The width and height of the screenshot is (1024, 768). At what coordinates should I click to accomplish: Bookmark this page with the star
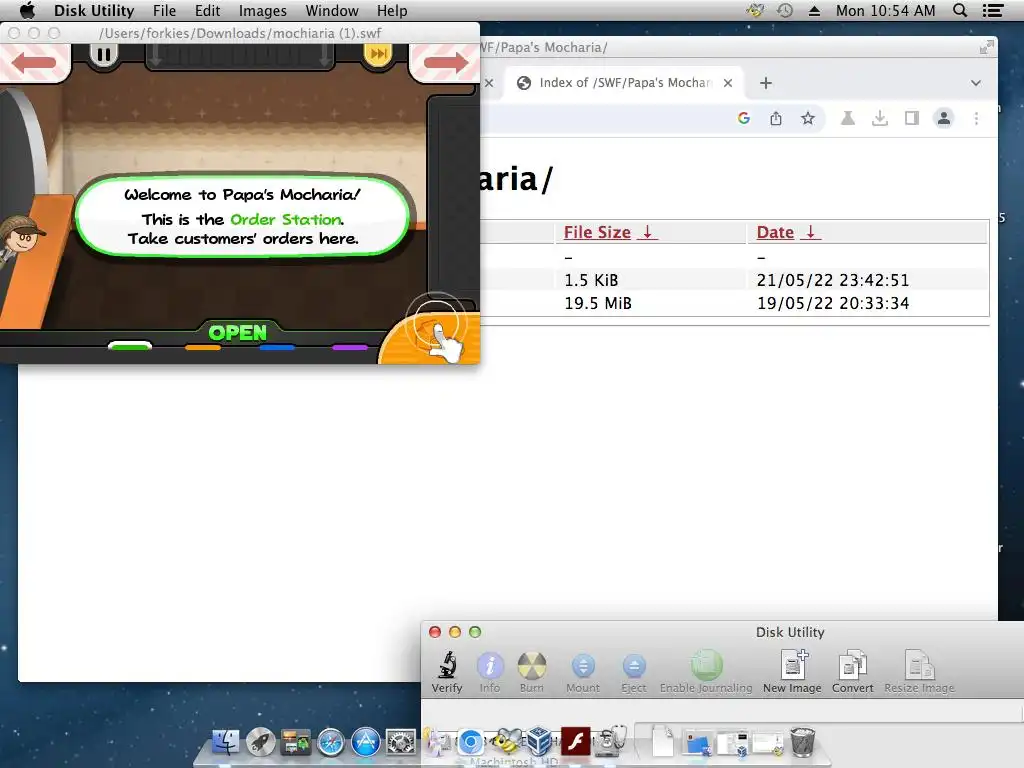coord(808,118)
